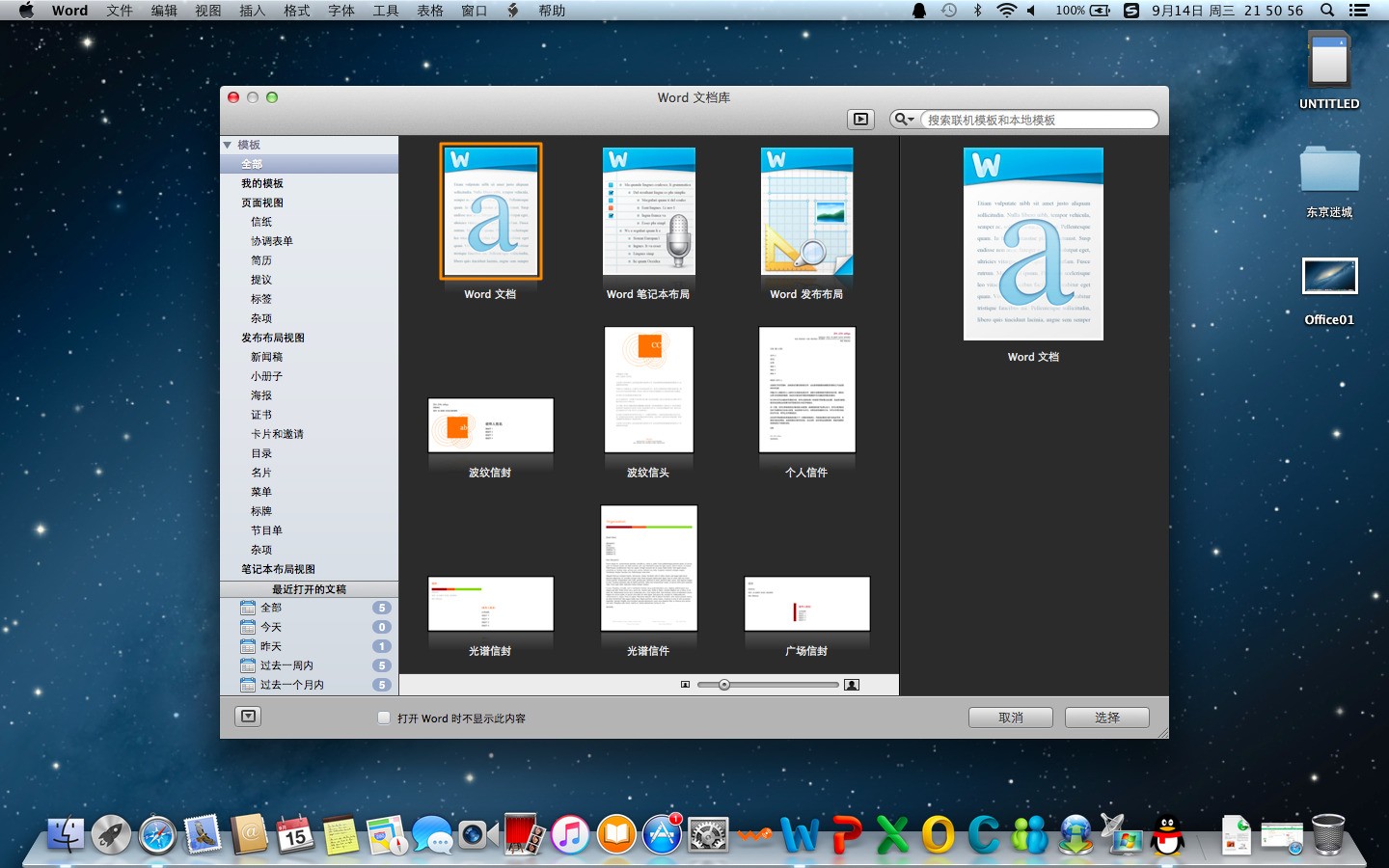Focus the template search field
Image resolution: width=1389 pixels, height=868 pixels.
click(1039, 120)
